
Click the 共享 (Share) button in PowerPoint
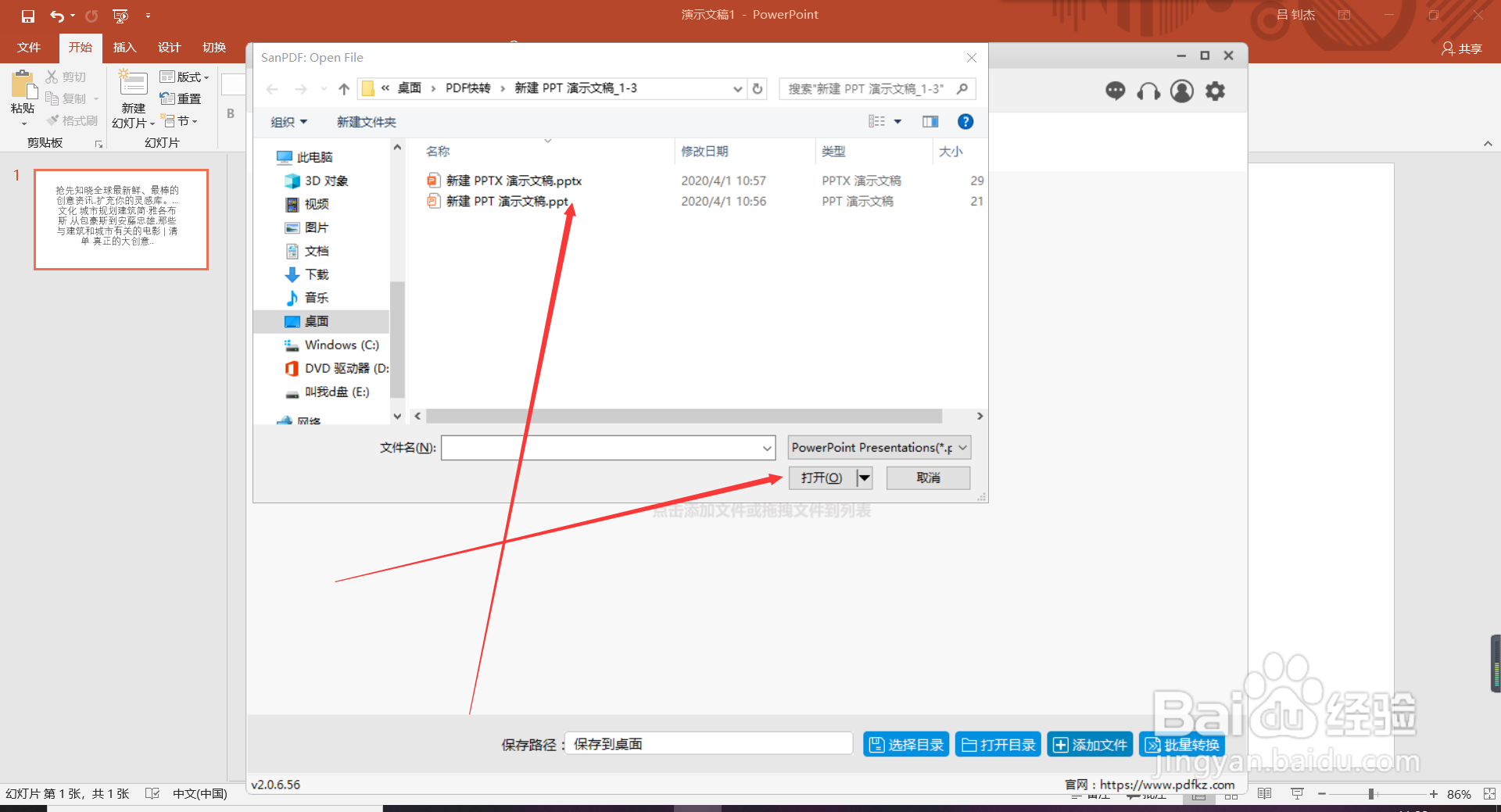point(1462,48)
